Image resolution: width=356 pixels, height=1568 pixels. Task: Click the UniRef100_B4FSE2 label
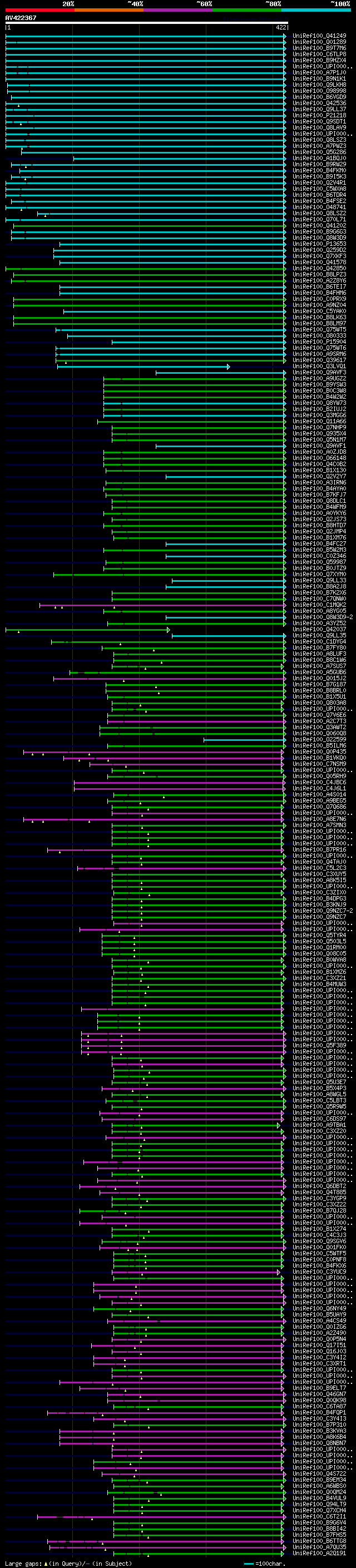coord(319,201)
